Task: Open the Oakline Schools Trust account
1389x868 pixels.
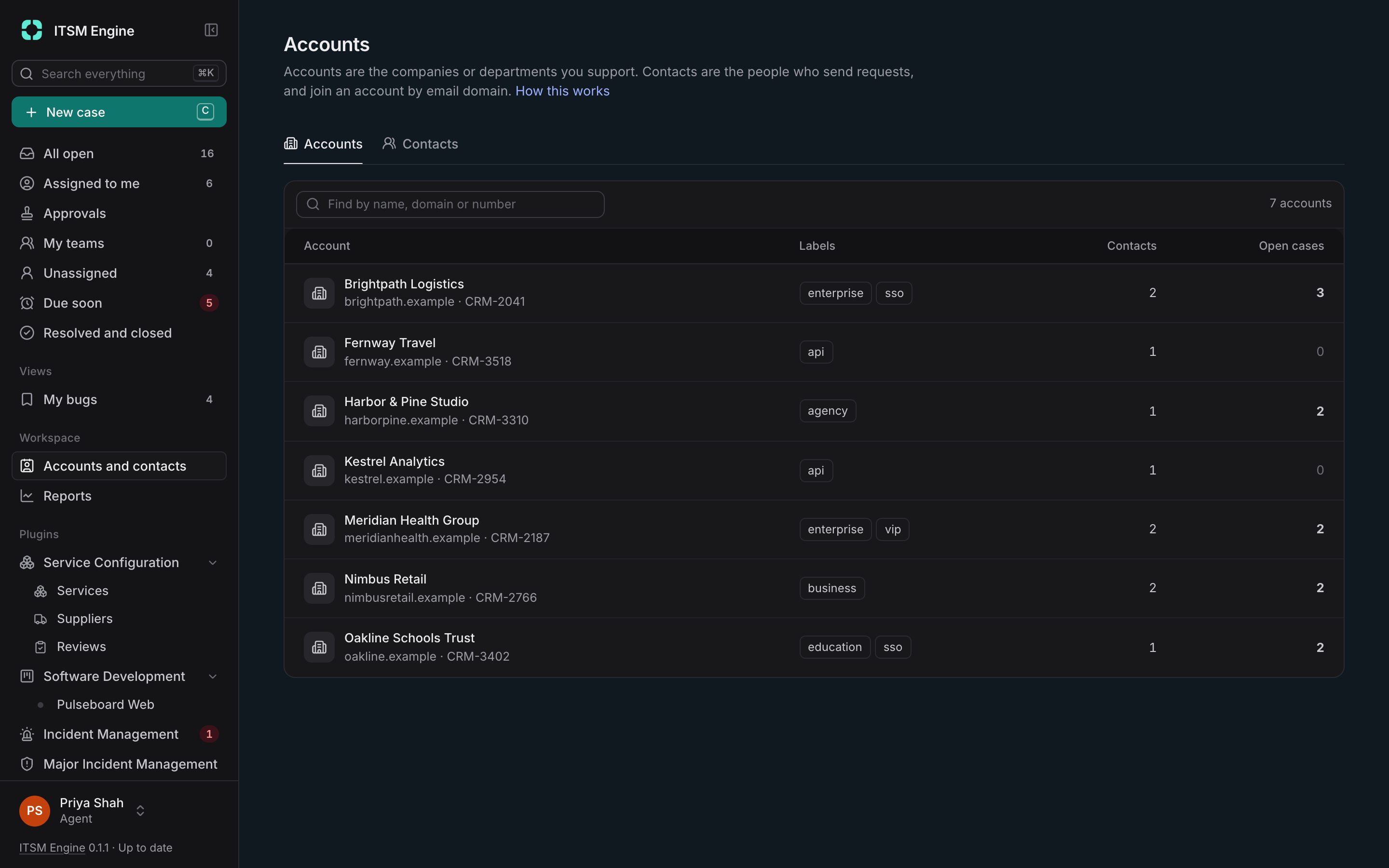Action: coord(814,648)
